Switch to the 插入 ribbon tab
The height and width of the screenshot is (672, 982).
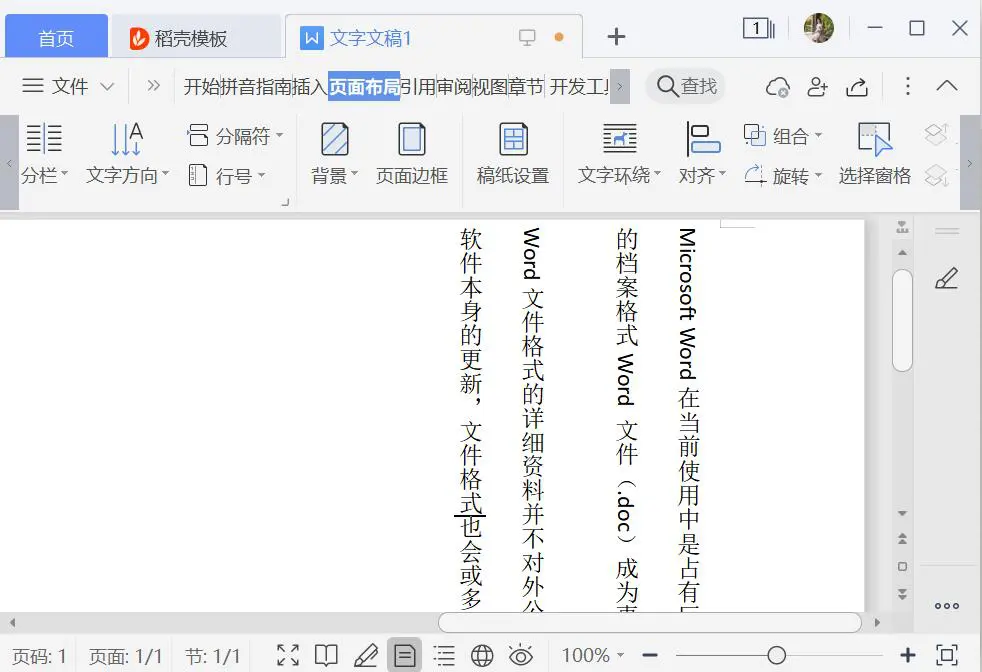(x=313, y=86)
